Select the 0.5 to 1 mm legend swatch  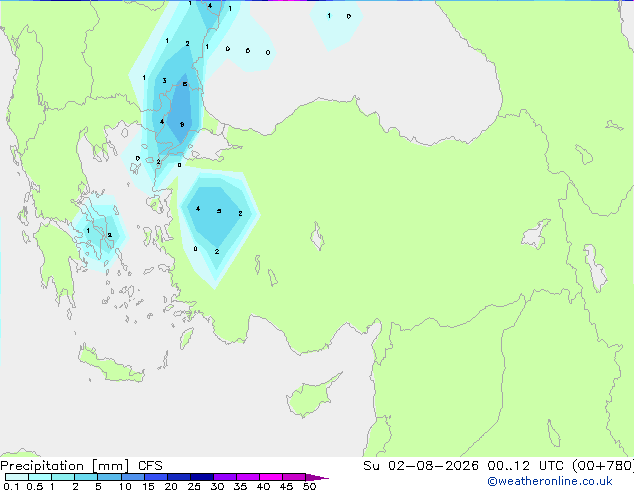(40, 477)
